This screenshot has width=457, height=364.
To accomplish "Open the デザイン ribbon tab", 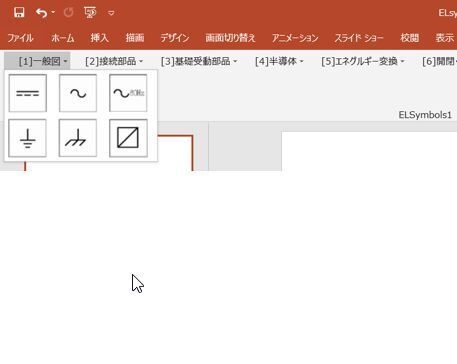I will (175, 38).
